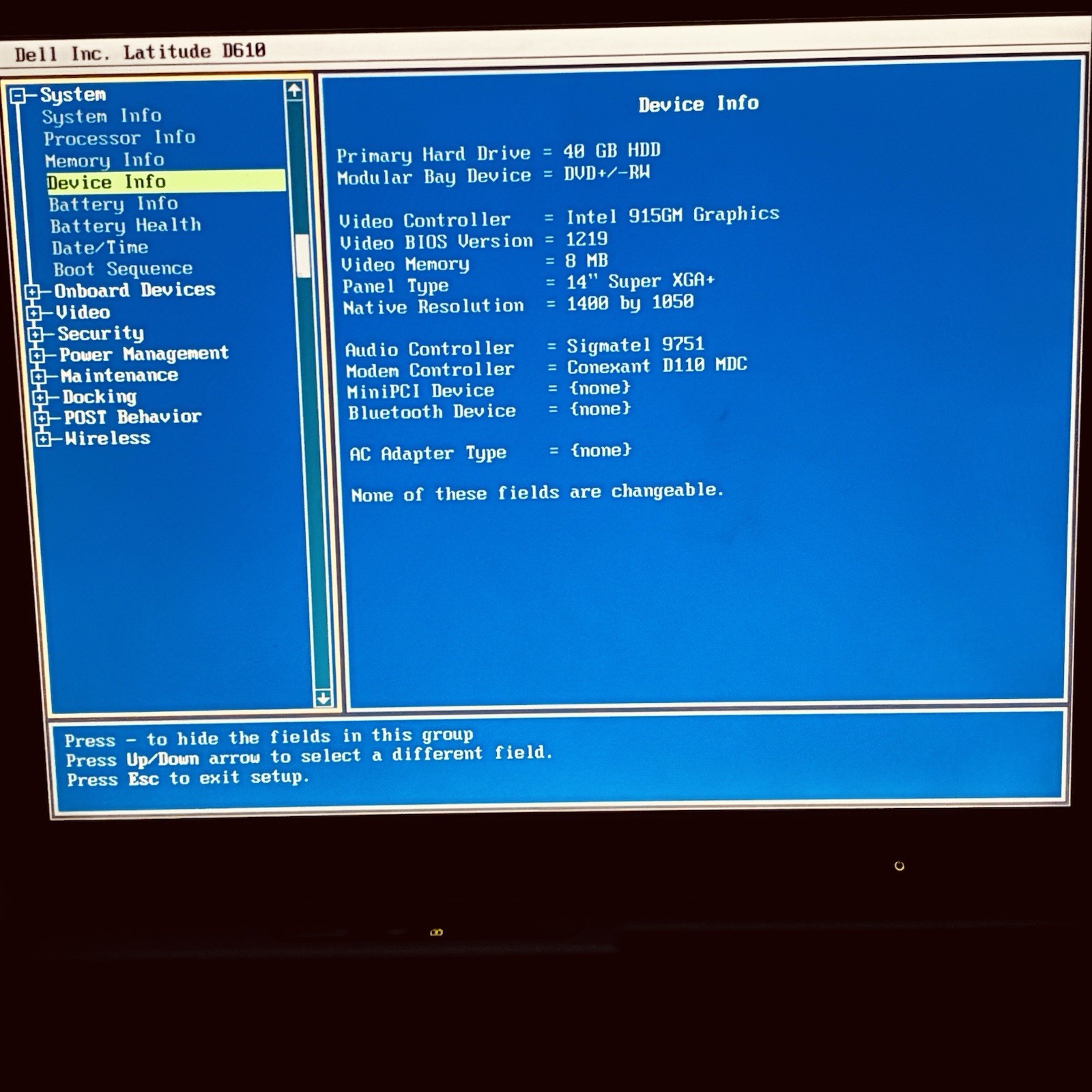Screen dimensions: 1092x1092
Task: Expand the Video group
Action: pos(33,313)
